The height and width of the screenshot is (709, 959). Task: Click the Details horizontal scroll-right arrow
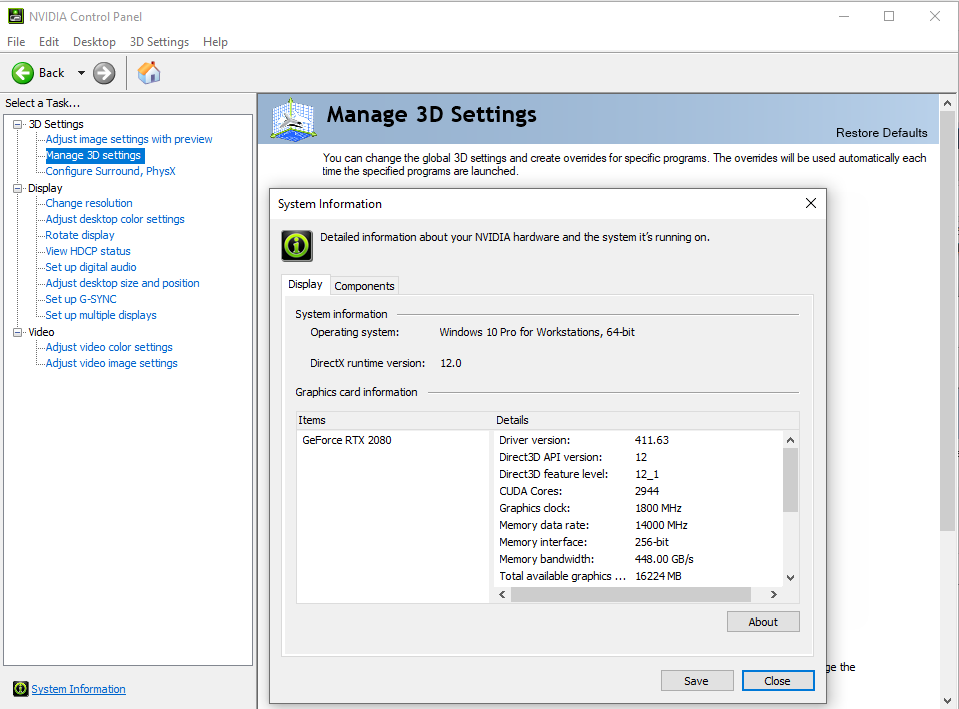[x=774, y=594]
